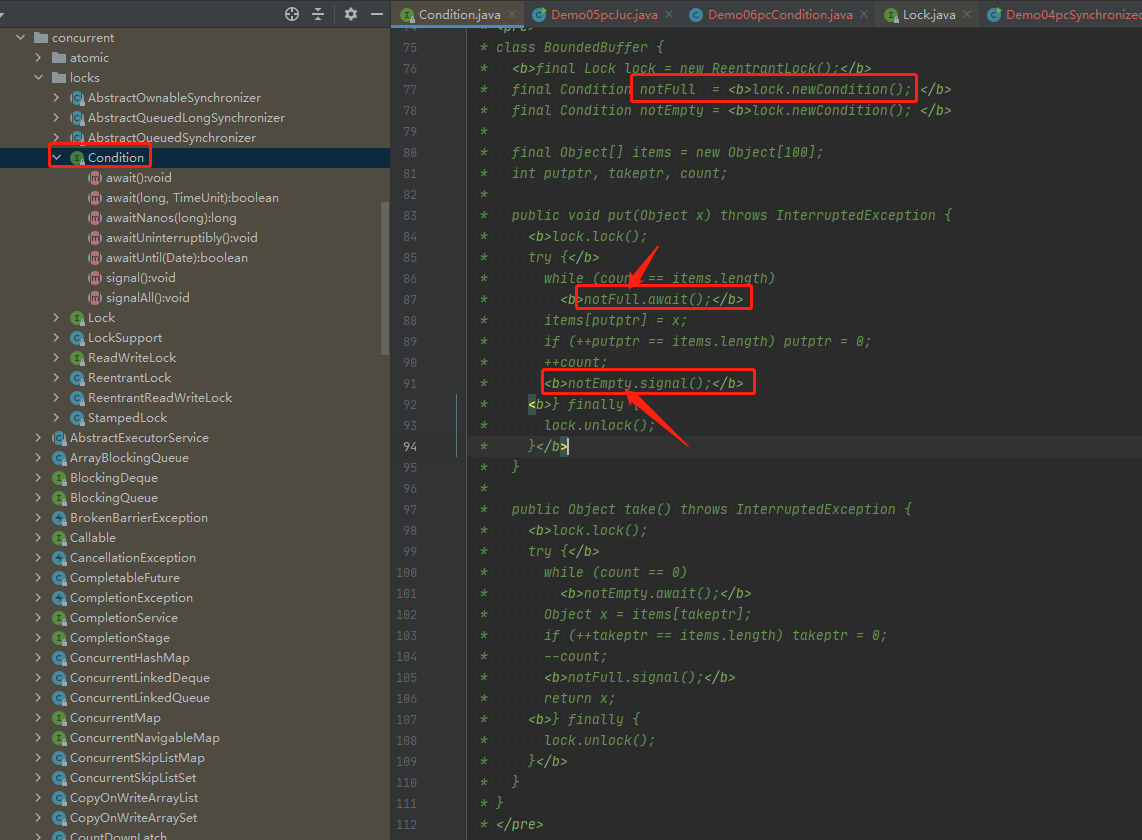Click the ConcurrentLinkedDeque class icon
Viewport: 1142px width, 840px height.
[x=59, y=678]
